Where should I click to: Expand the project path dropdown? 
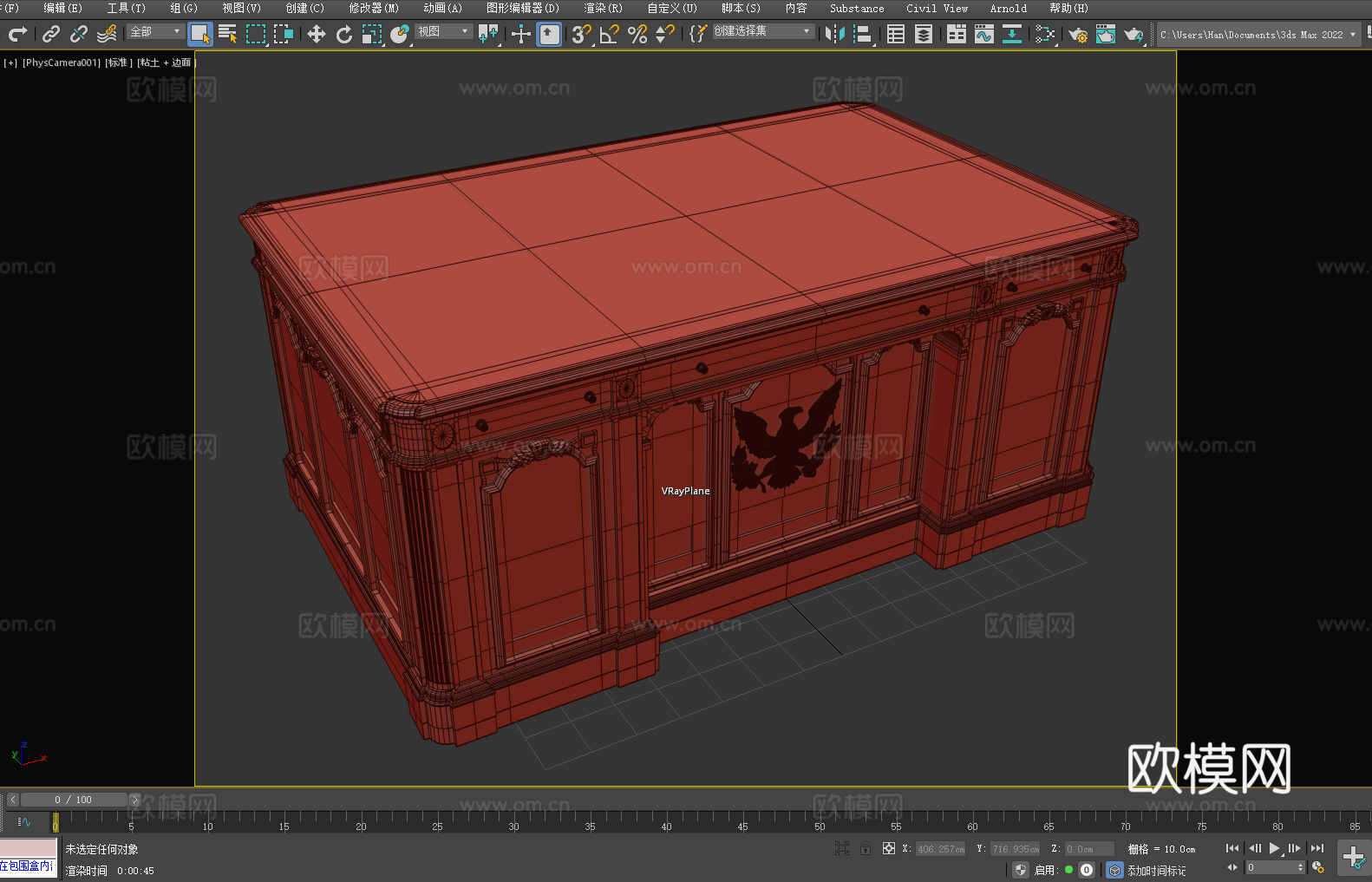[x=1353, y=35]
